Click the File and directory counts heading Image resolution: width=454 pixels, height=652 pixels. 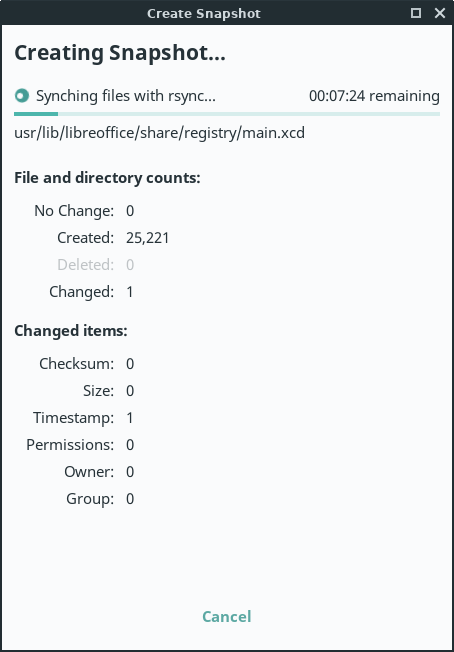pos(107,178)
